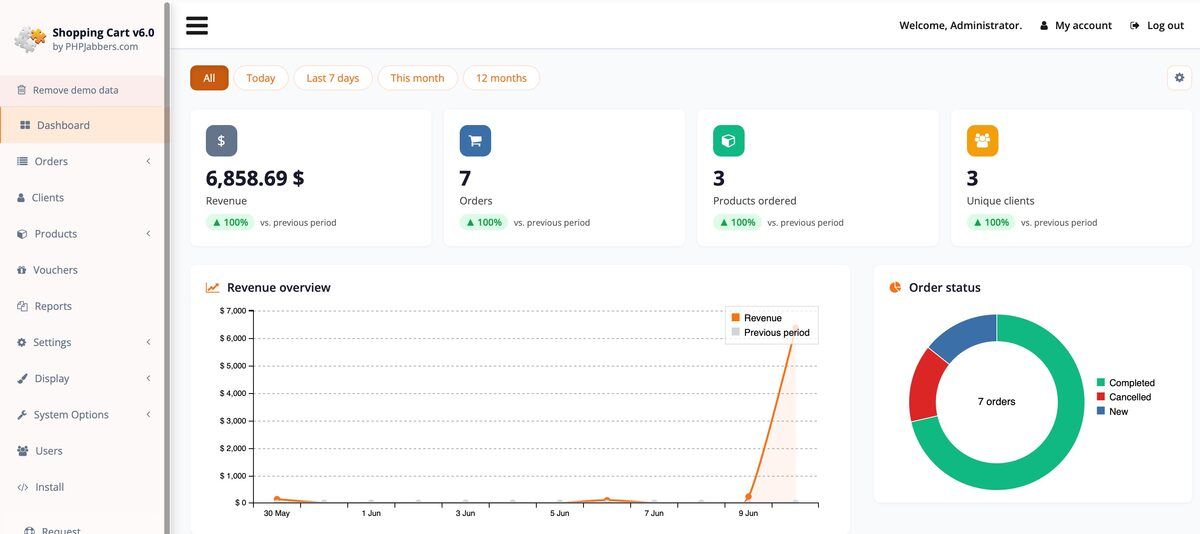Open the Dashboard menu item
Screen dimensions: 1200x534
(84, 125)
